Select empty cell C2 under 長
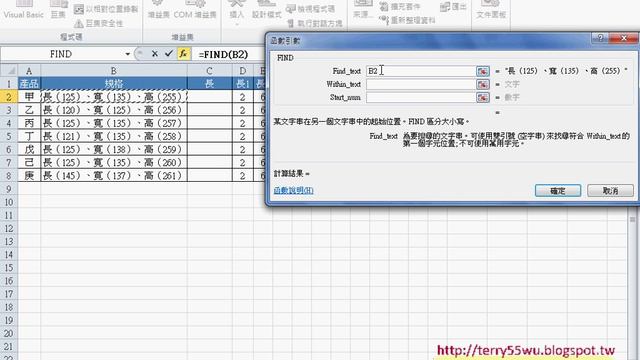 coord(209,97)
